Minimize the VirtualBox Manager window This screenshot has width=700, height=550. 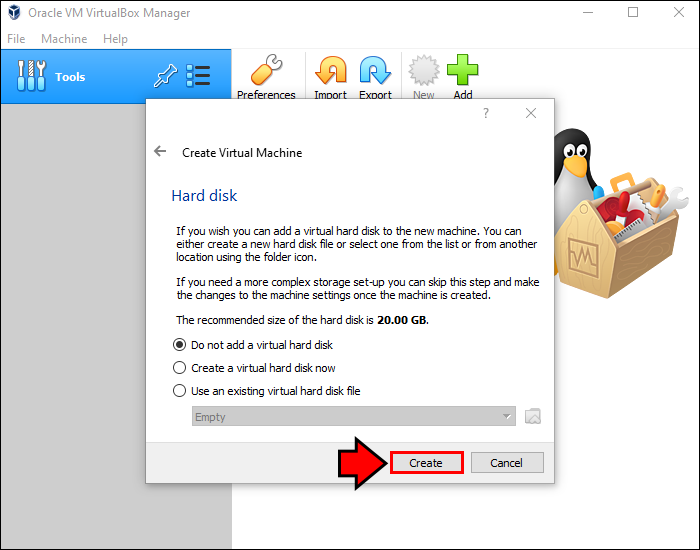click(588, 12)
